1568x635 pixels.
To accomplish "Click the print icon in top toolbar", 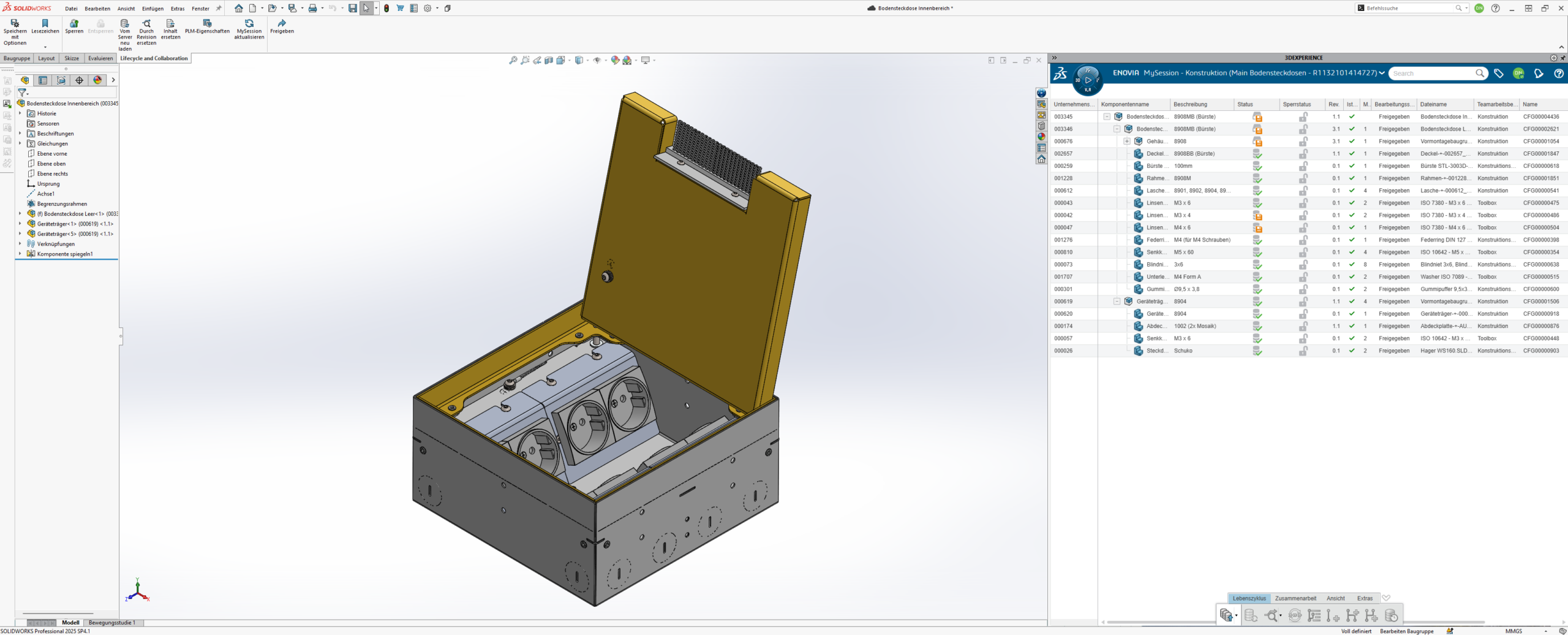I will (x=312, y=8).
